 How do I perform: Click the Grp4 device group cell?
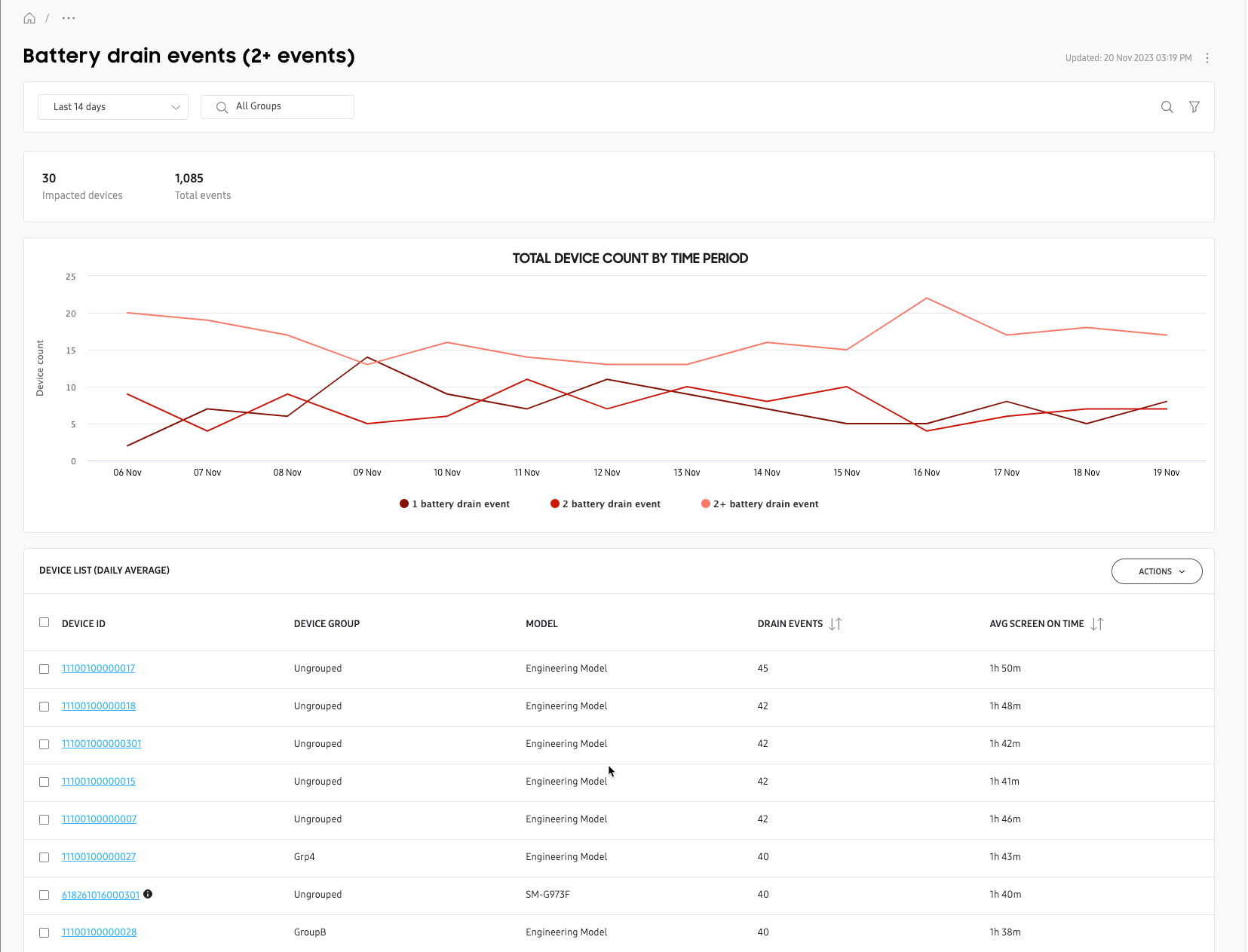(305, 857)
